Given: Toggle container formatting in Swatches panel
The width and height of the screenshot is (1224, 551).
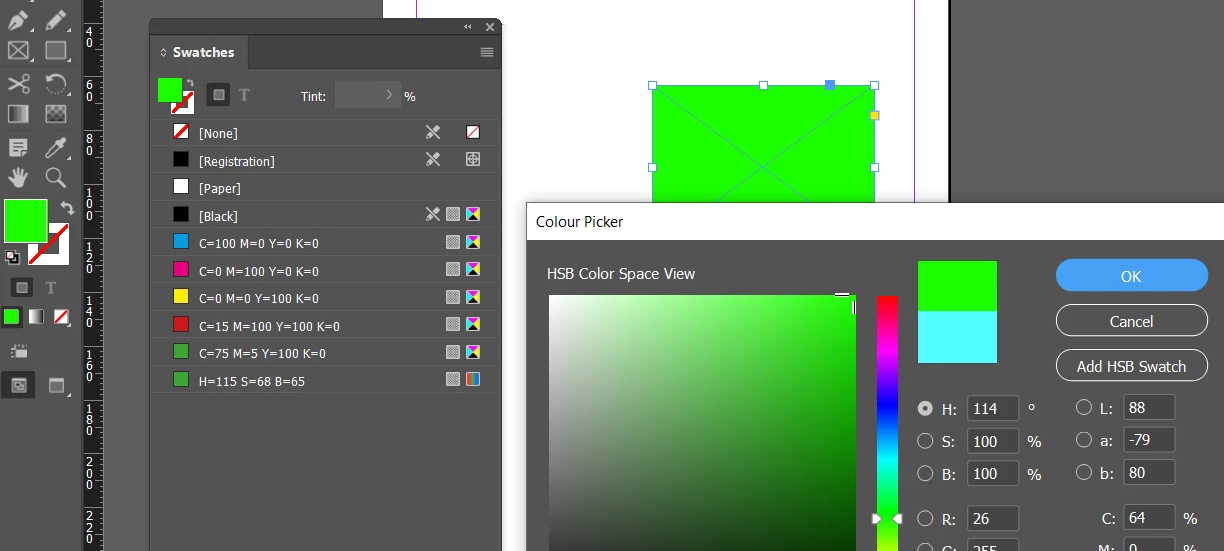Looking at the screenshot, I should point(219,95).
